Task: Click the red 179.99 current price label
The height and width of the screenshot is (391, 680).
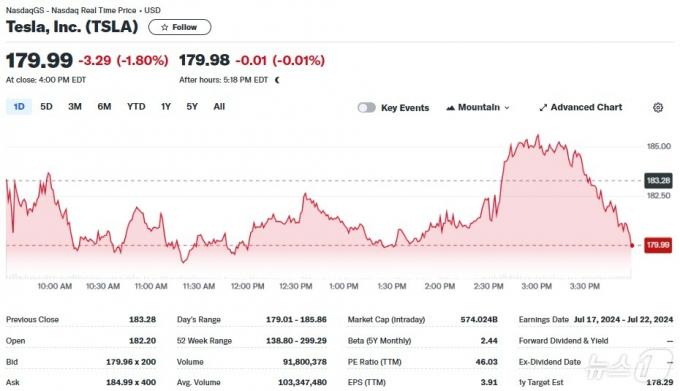Action: tap(658, 245)
